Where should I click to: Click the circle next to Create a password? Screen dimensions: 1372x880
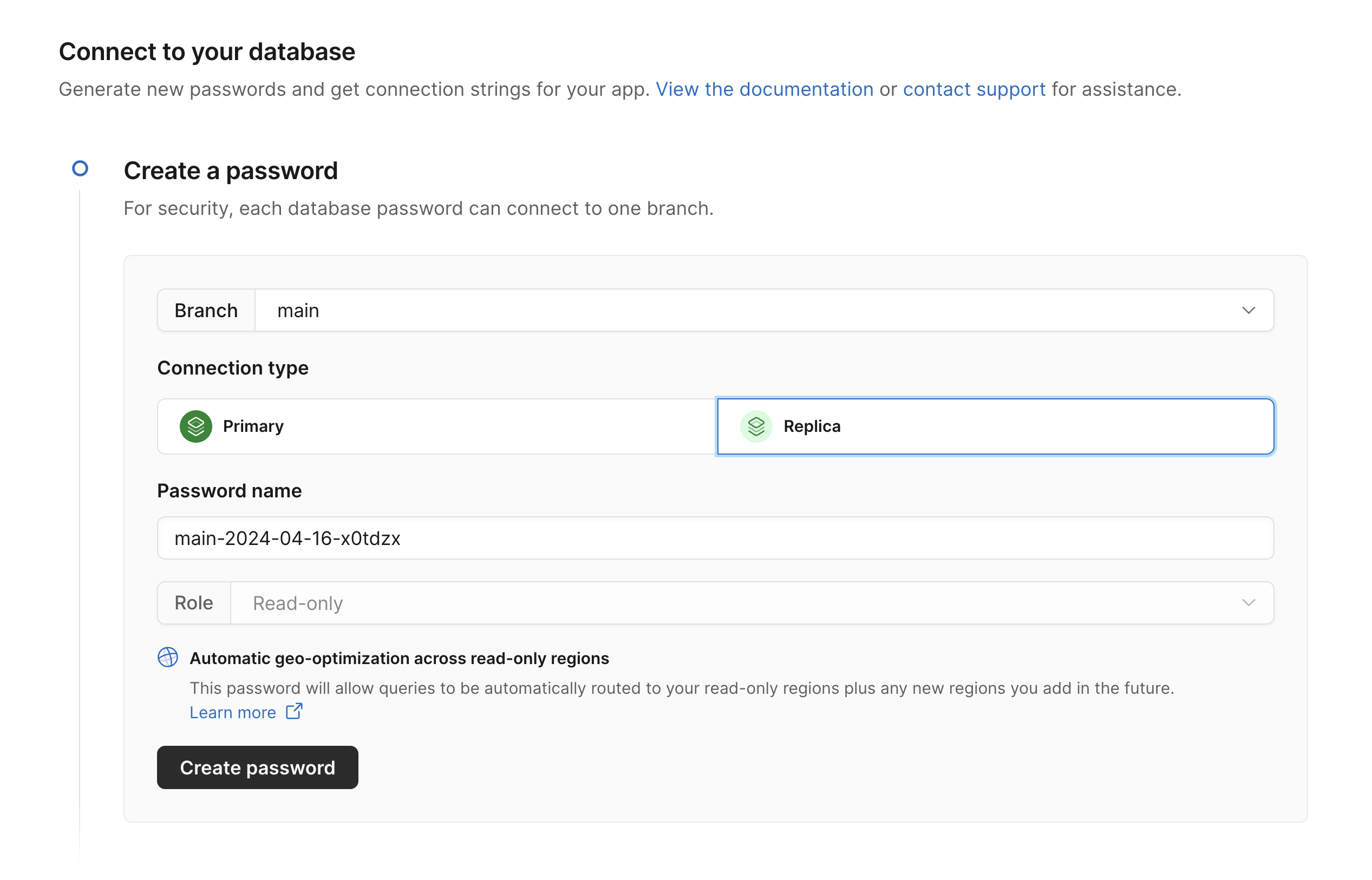80,168
